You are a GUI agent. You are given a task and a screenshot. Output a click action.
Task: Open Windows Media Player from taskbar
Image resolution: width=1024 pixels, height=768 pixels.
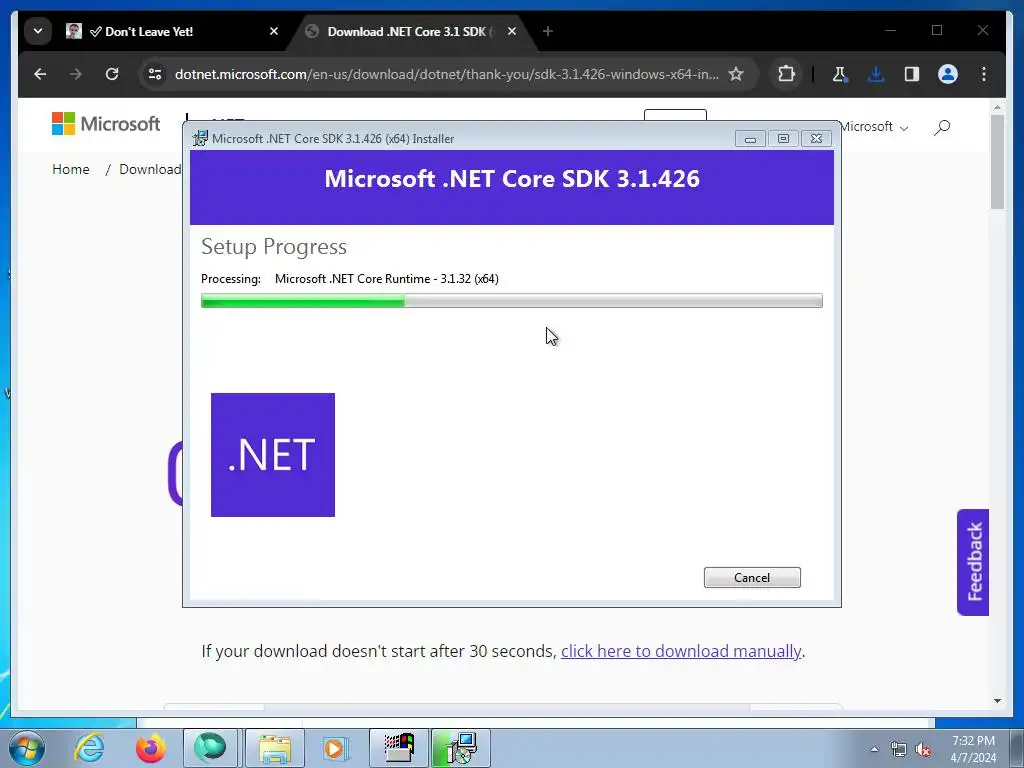click(x=337, y=748)
